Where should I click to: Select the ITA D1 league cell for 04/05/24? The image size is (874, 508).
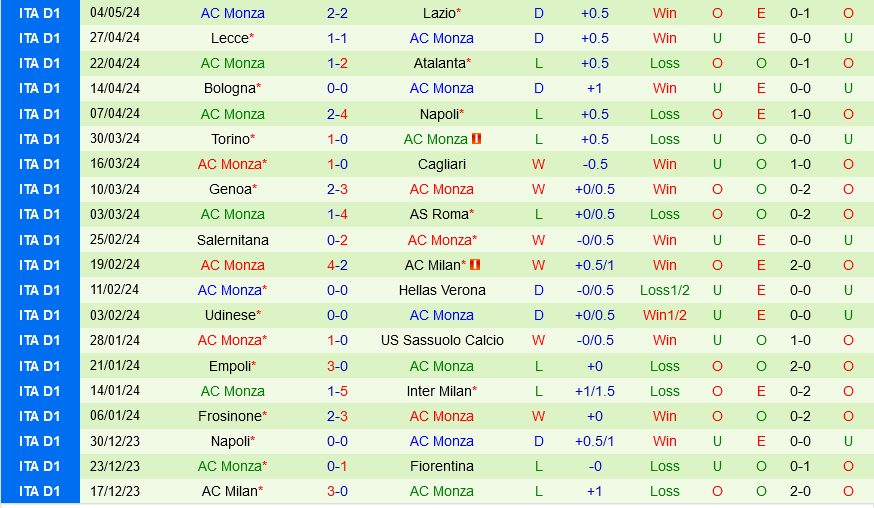pyautogui.click(x=40, y=13)
